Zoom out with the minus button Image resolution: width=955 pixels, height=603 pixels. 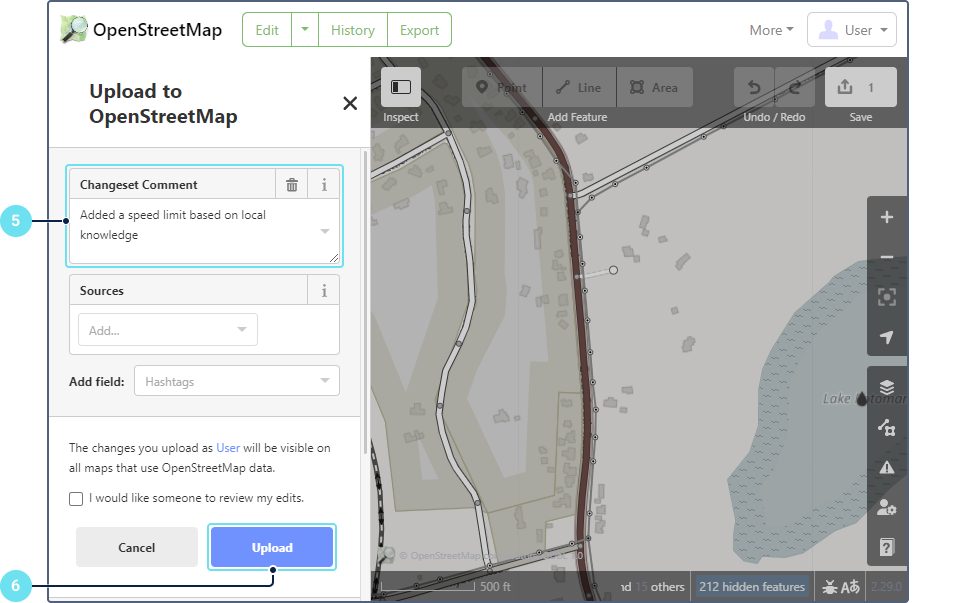(x=886, y=257)
